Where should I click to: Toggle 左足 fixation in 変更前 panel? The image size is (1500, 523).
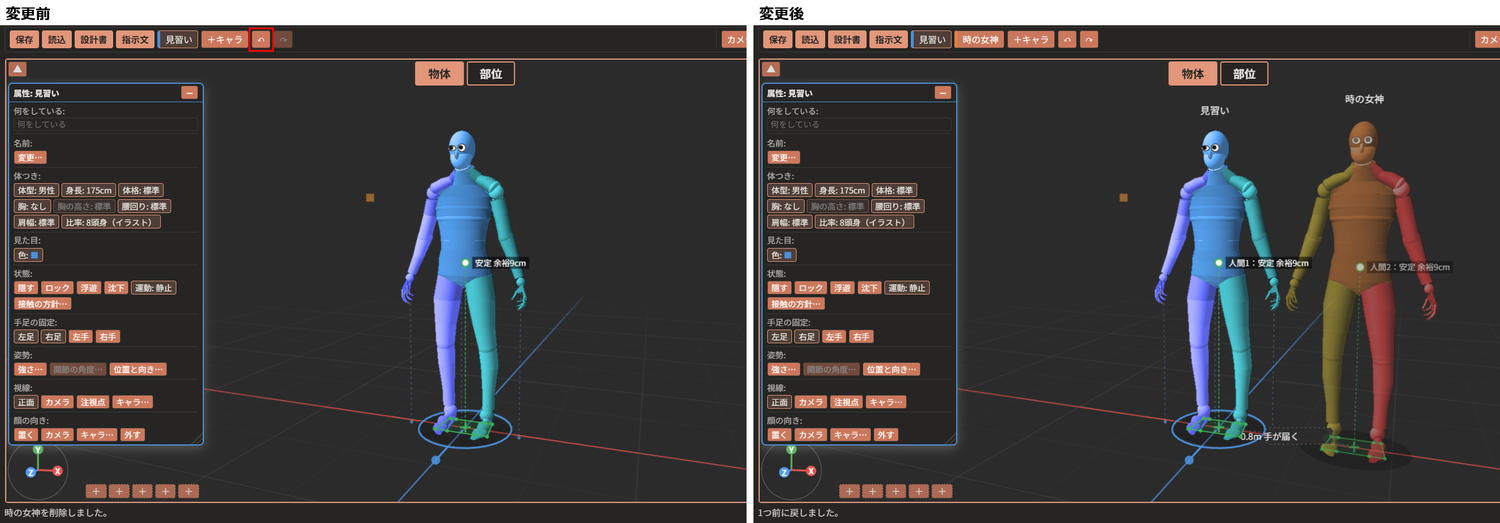(x=26, y=337)
